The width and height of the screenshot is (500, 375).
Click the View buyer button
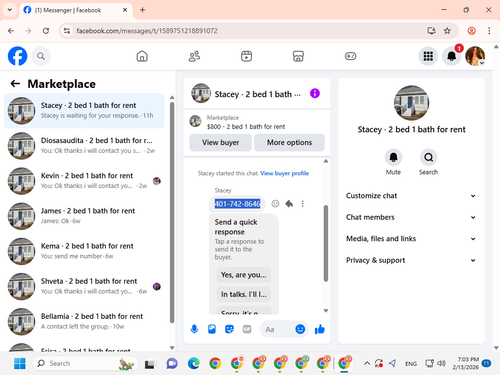point(221,142)
